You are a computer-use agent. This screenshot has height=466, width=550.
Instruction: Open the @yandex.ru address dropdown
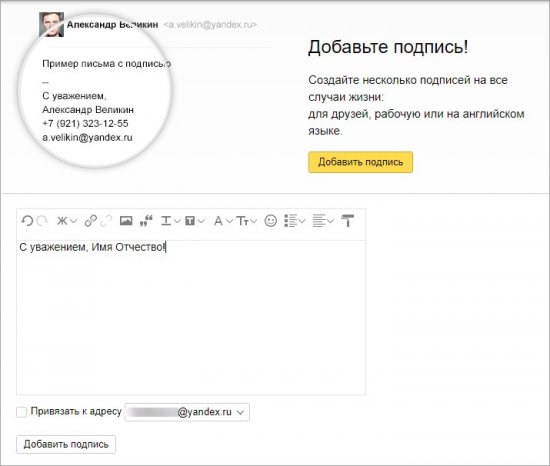point(187,412)
